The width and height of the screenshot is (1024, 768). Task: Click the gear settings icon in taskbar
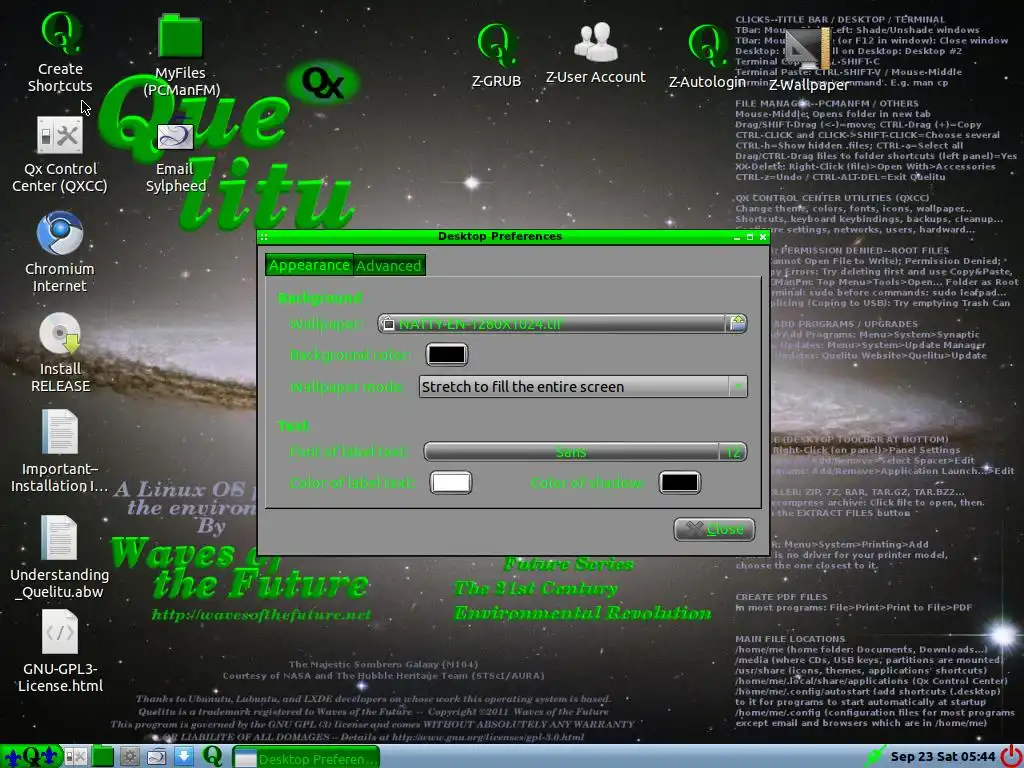click(x=129, y=757)
